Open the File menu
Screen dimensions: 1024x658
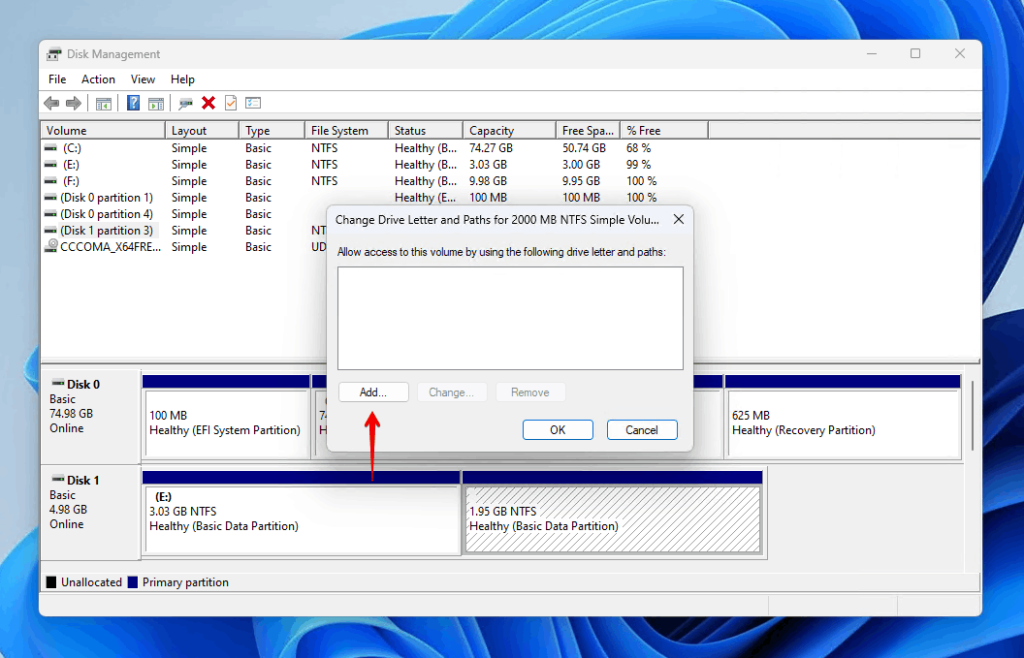point(56,79)
